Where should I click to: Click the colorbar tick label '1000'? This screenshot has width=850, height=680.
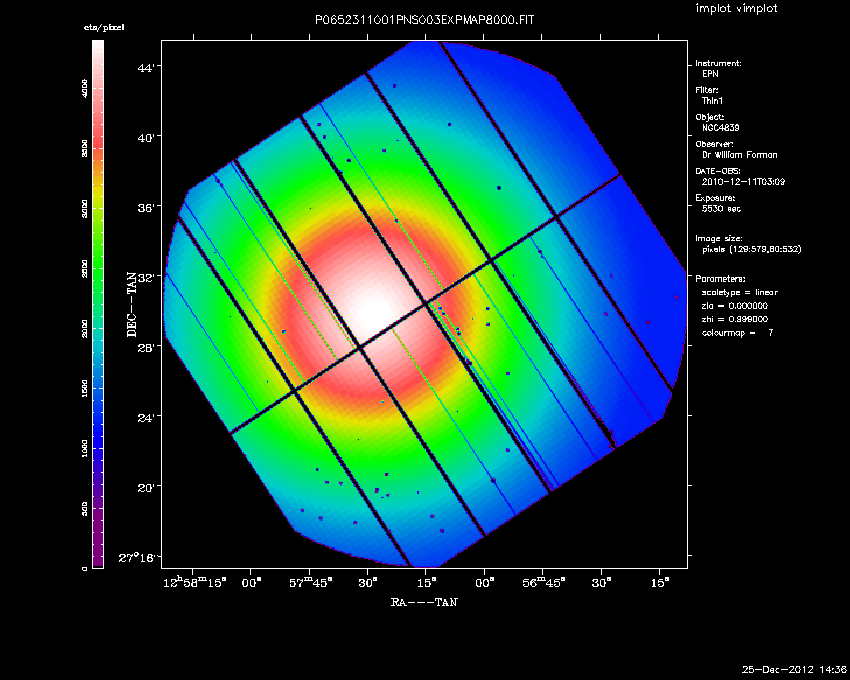85,448
